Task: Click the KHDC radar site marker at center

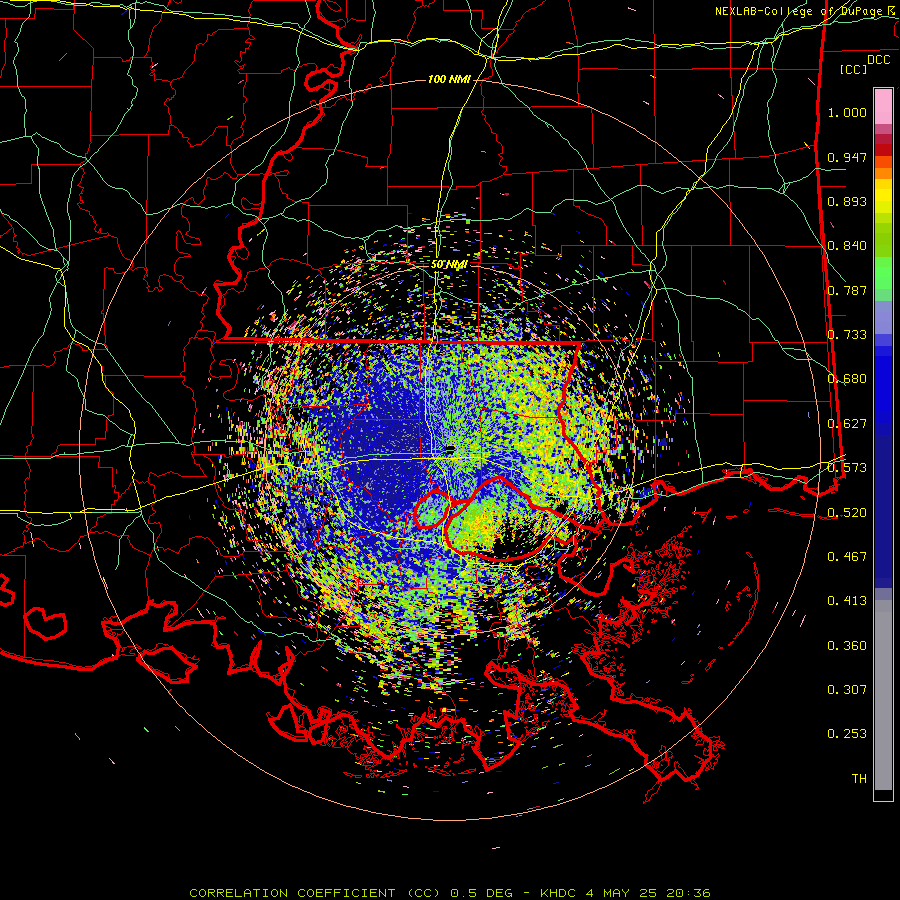Action: pos(450,448)
